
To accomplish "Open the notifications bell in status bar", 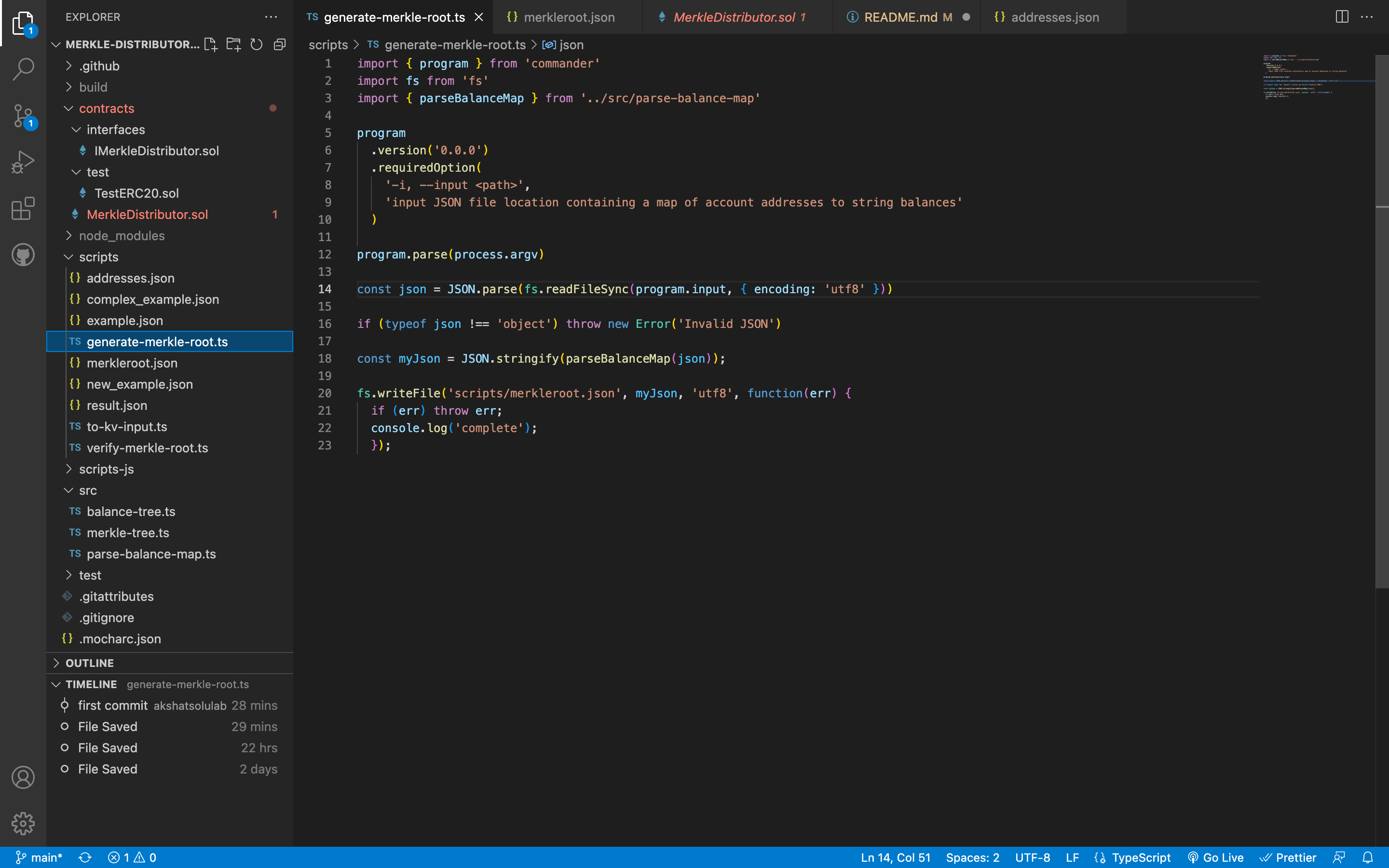I will click(x=1368, y=858).
